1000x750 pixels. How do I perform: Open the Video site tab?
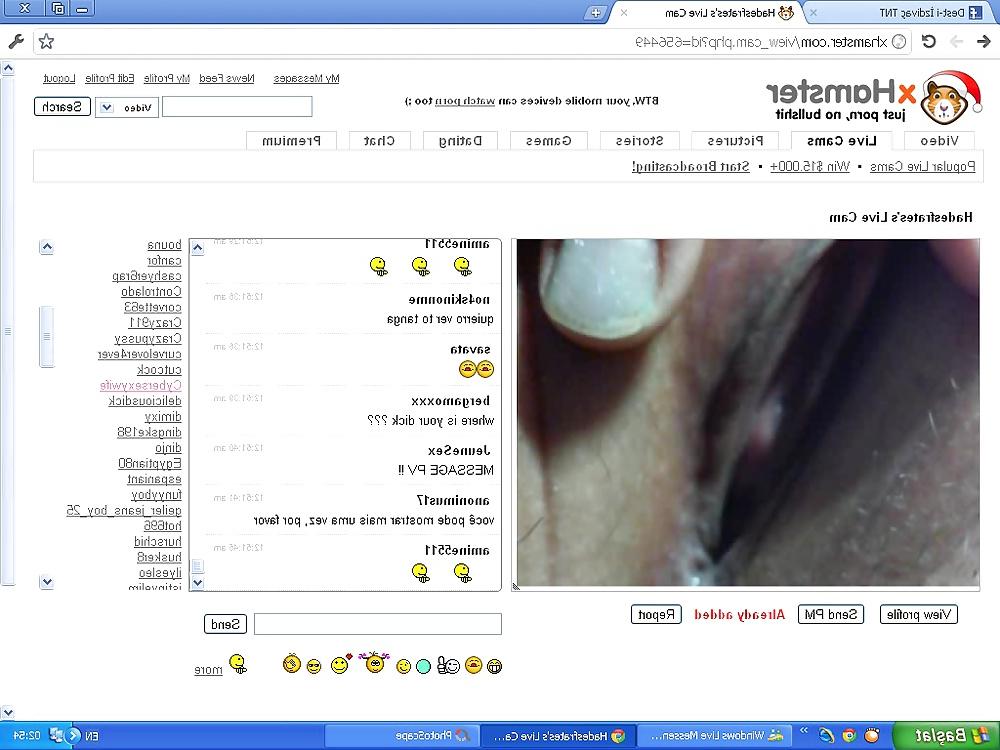pyautogui.click(x=939, y=141)
